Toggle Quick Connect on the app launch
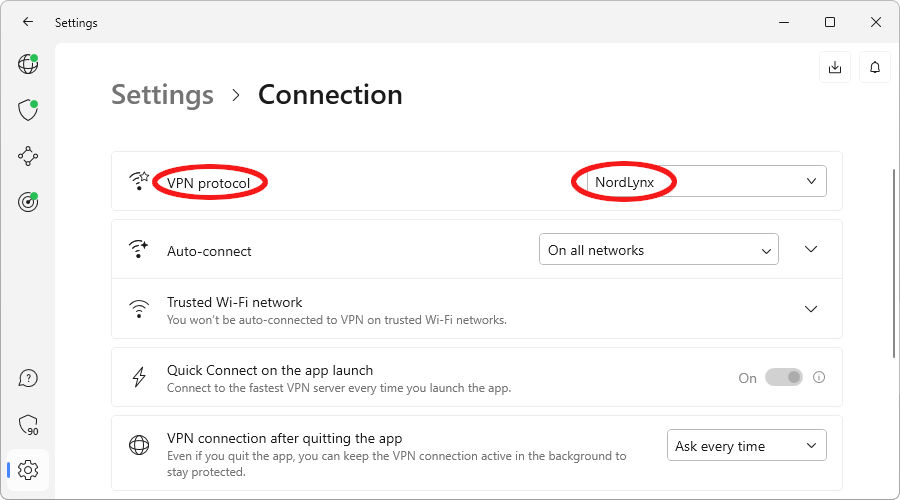This screenshot has height=500, width=900. point(783,377)
